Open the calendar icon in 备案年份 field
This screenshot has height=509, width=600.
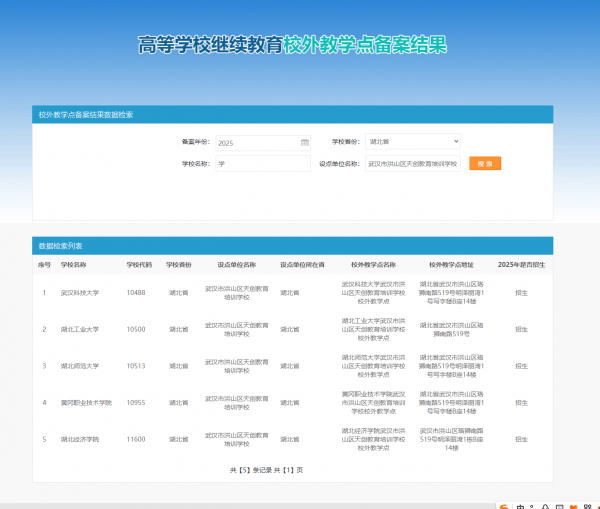(305, 142)
